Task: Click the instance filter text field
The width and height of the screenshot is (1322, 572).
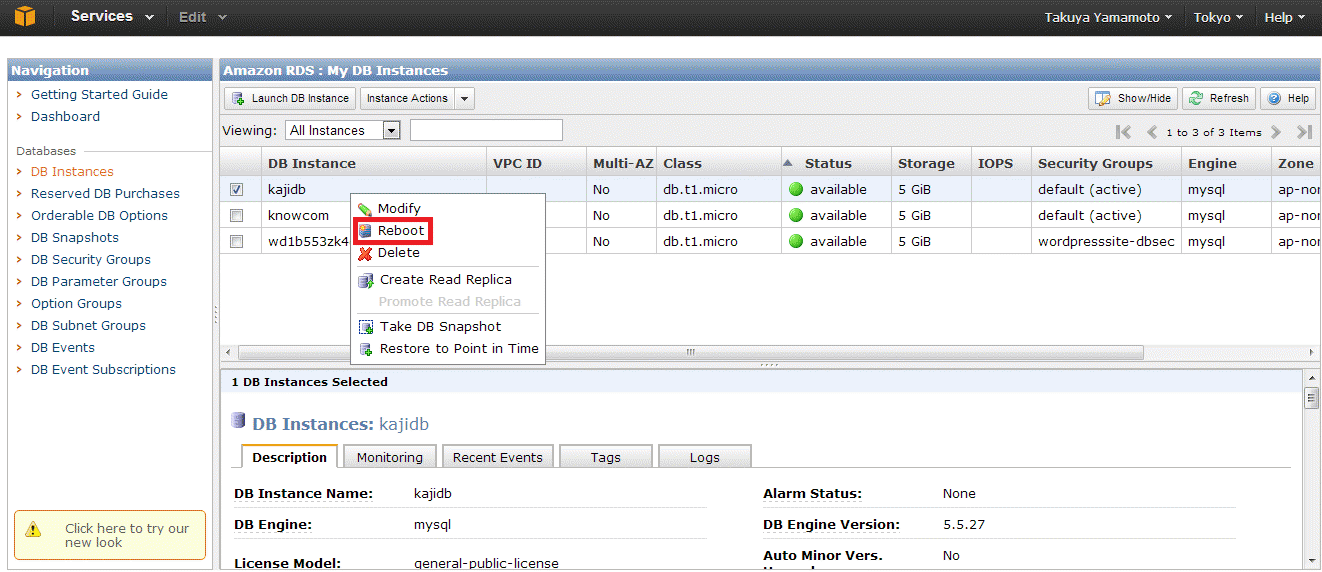Action: coord(486,130)
